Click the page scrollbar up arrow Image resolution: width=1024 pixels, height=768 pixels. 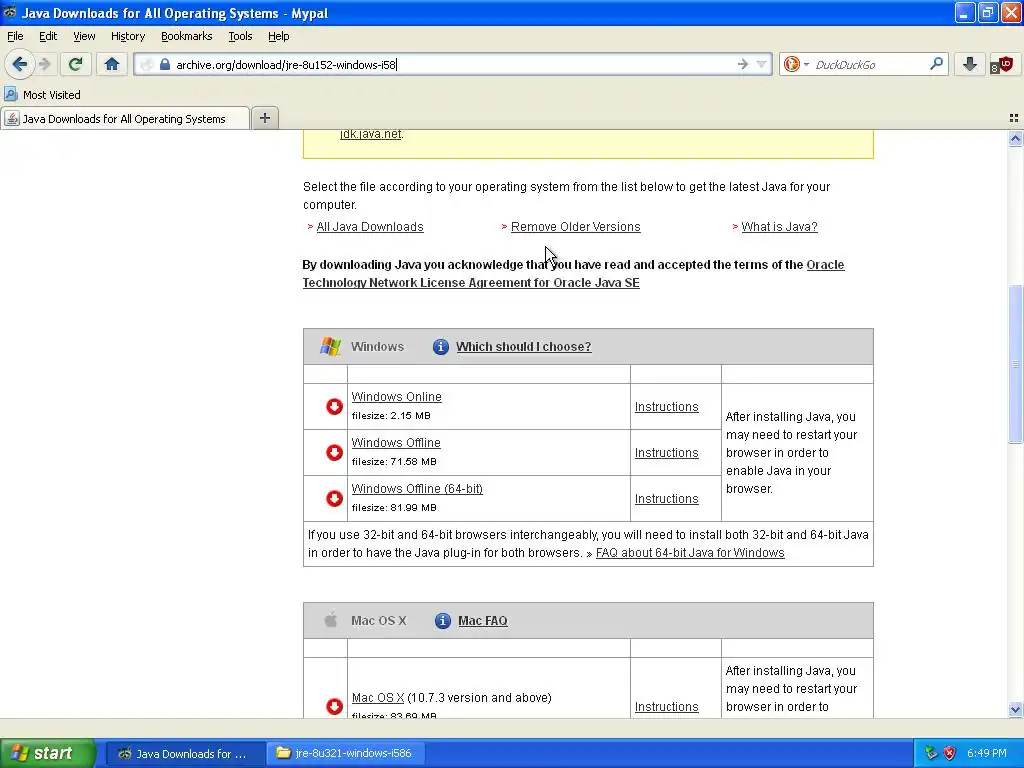coord(1015,138)
